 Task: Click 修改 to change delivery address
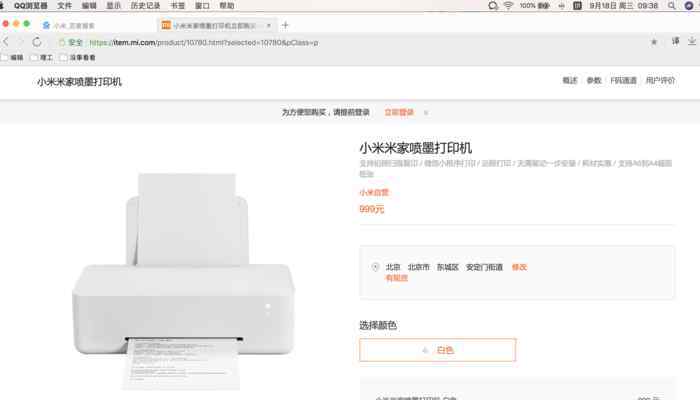[519, 267]
